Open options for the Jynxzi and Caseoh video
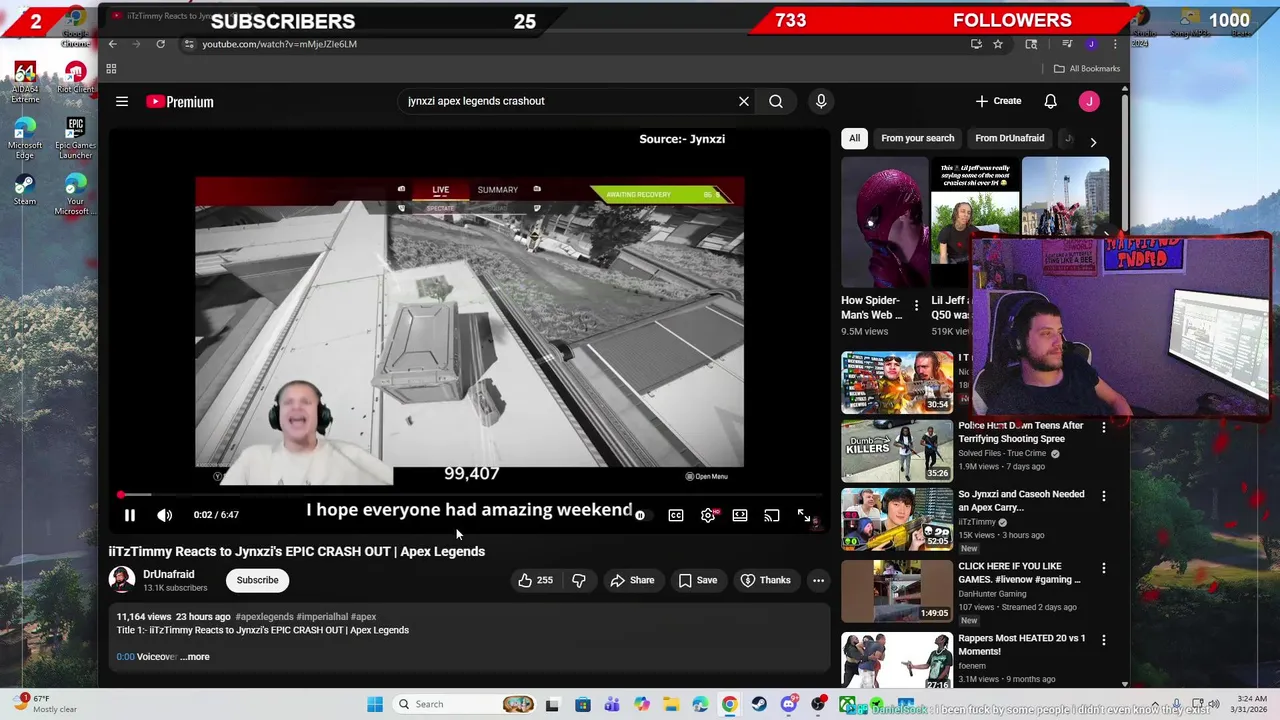 (x=1104, y=496)
